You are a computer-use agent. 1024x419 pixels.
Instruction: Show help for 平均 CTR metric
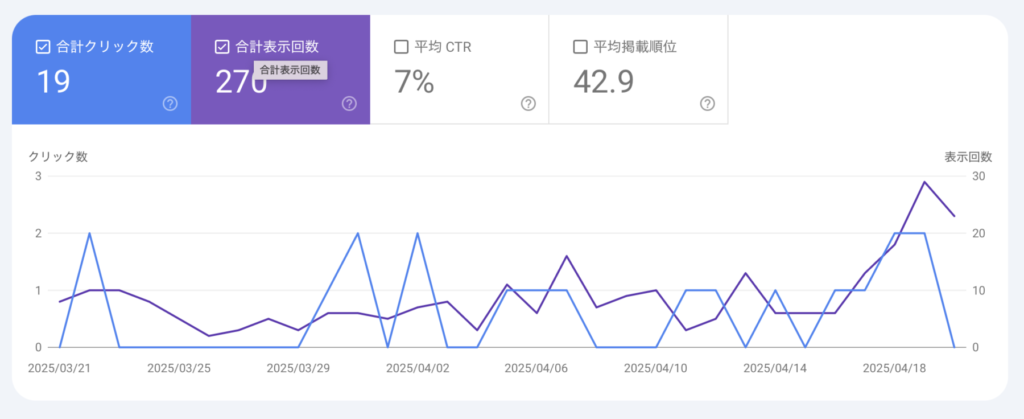point(528,104)
